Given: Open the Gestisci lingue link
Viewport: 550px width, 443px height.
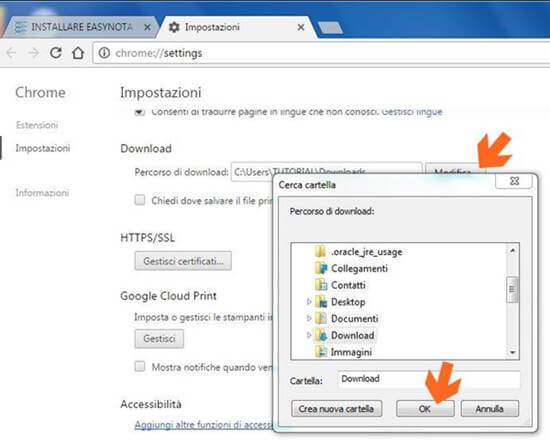Looking at the screenshot, I should tap(412, 112).
